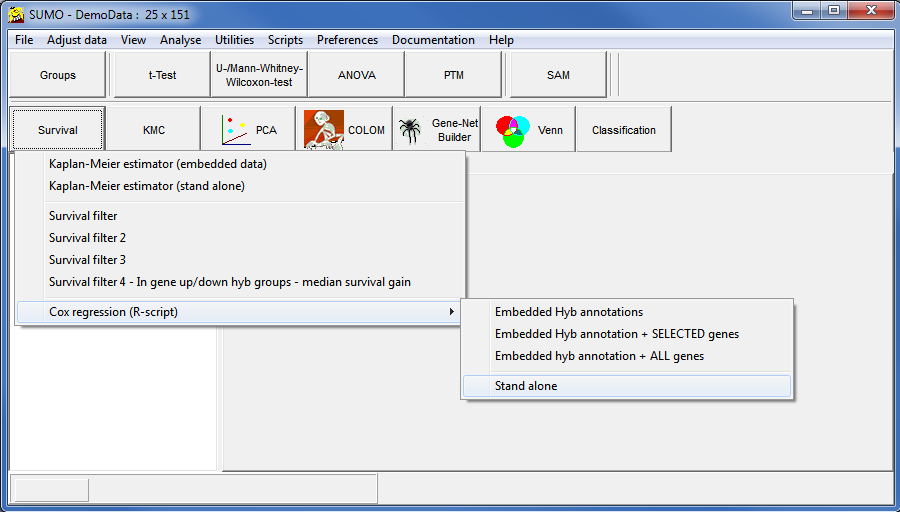Open the File menu
The height and width of the screenshot is (512, 900).
(x=24, y=40)
